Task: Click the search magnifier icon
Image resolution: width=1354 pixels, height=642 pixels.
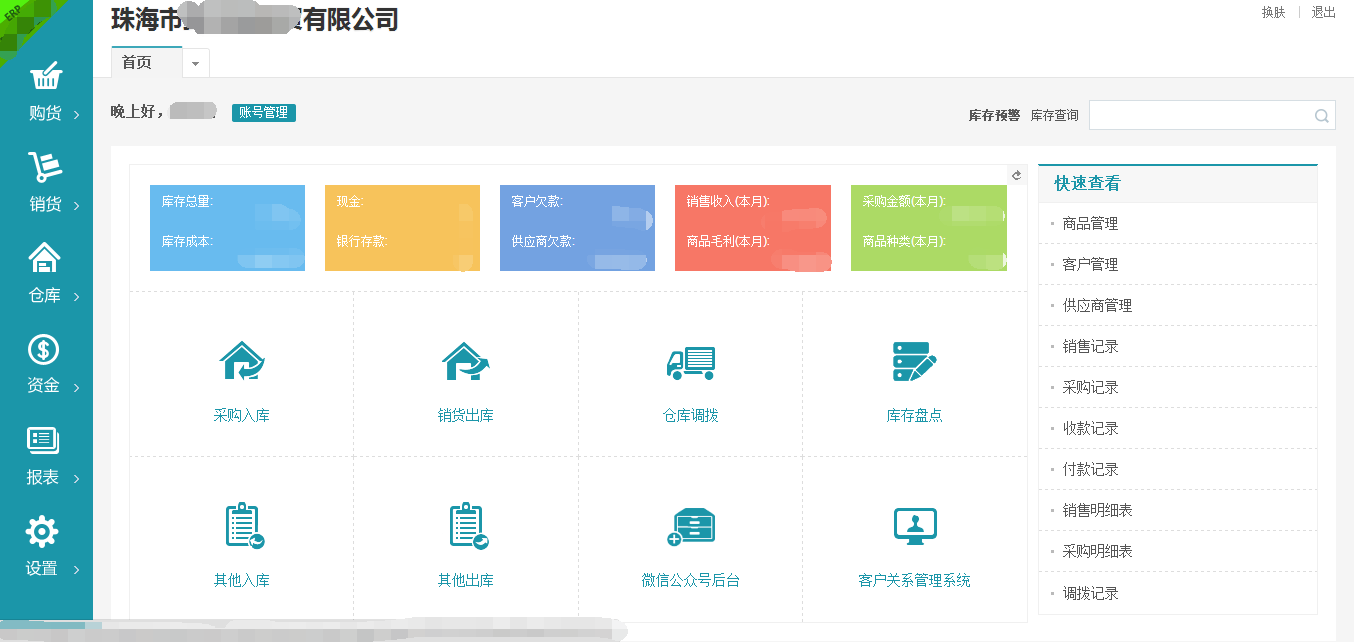Action: point(1321,116)
